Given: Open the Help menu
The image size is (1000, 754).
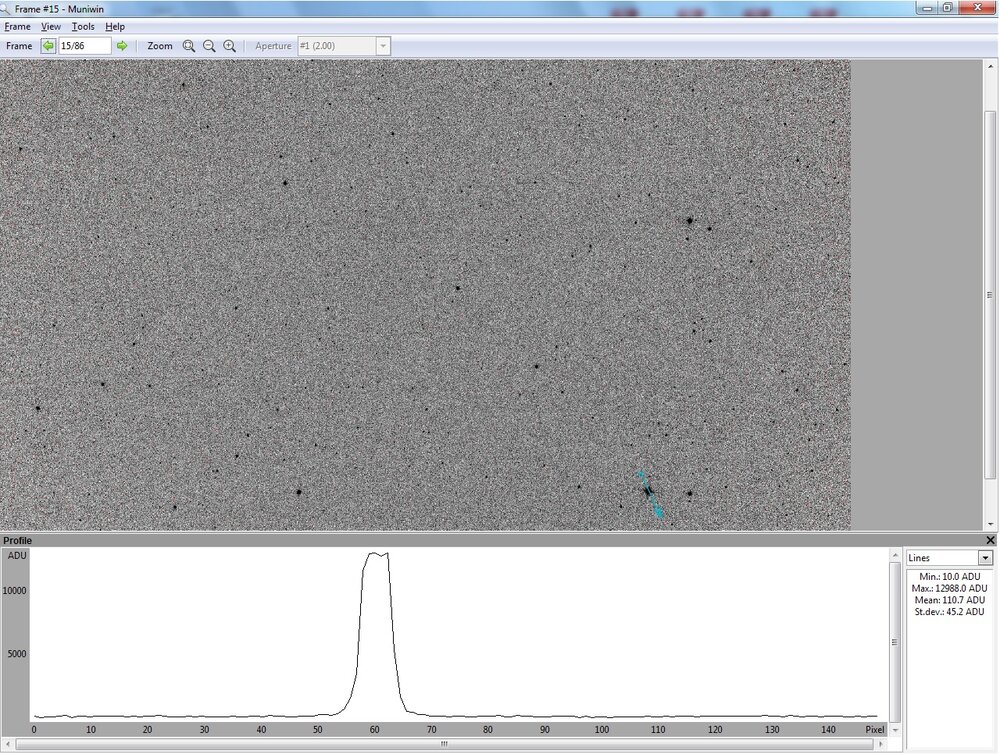Looking at the screenshot, I should [115, 26].
